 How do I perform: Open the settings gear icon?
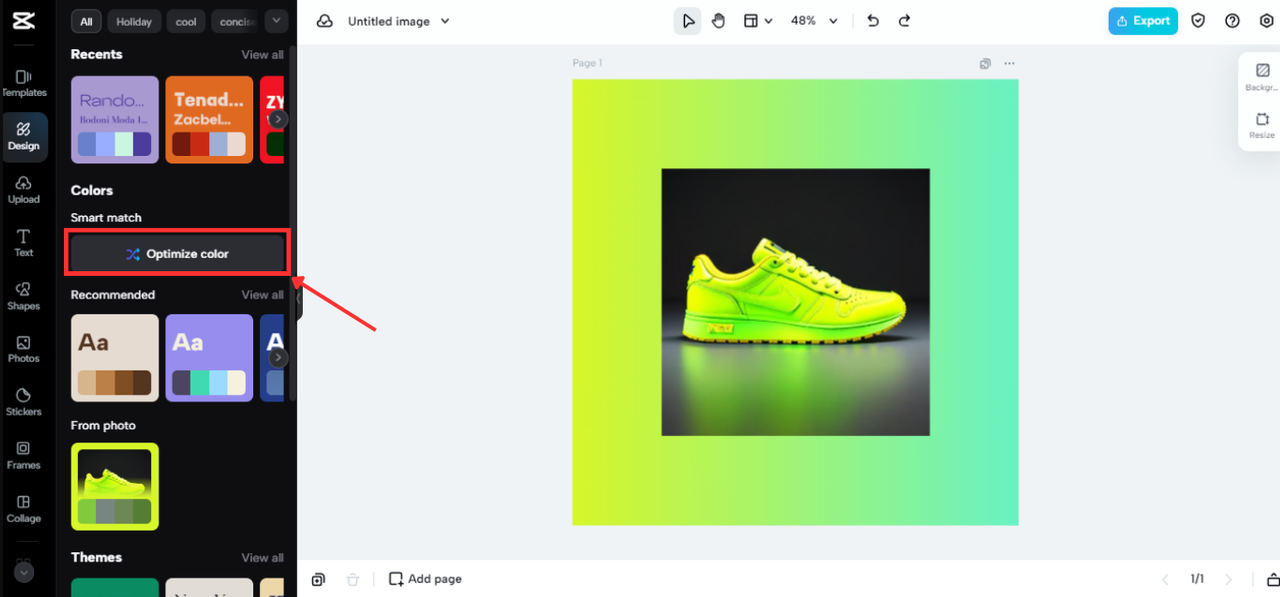coord(1266,21)
